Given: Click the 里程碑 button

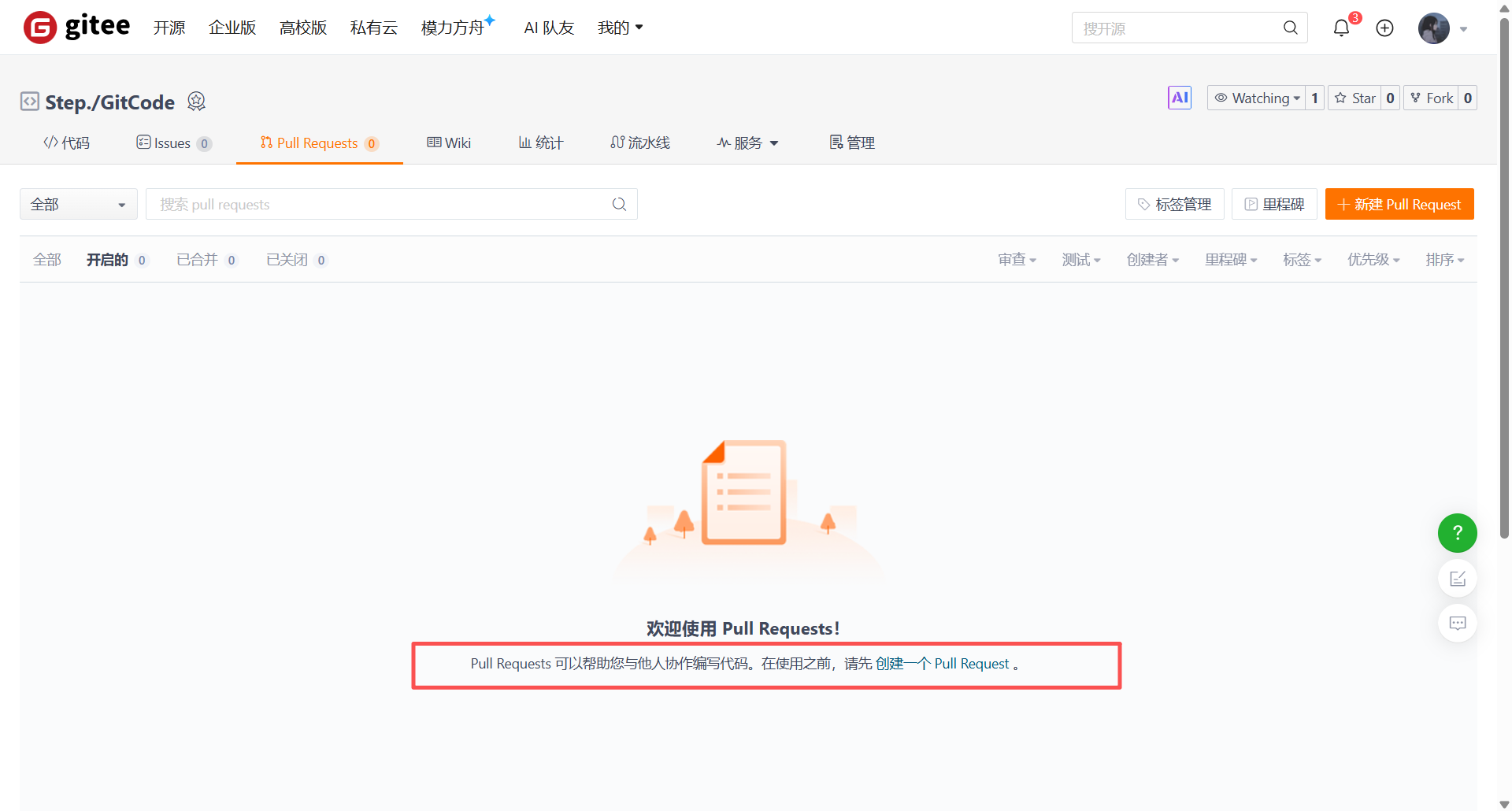Looking at the screenshot, I should pyautogui.click(x=1274, y=204).
